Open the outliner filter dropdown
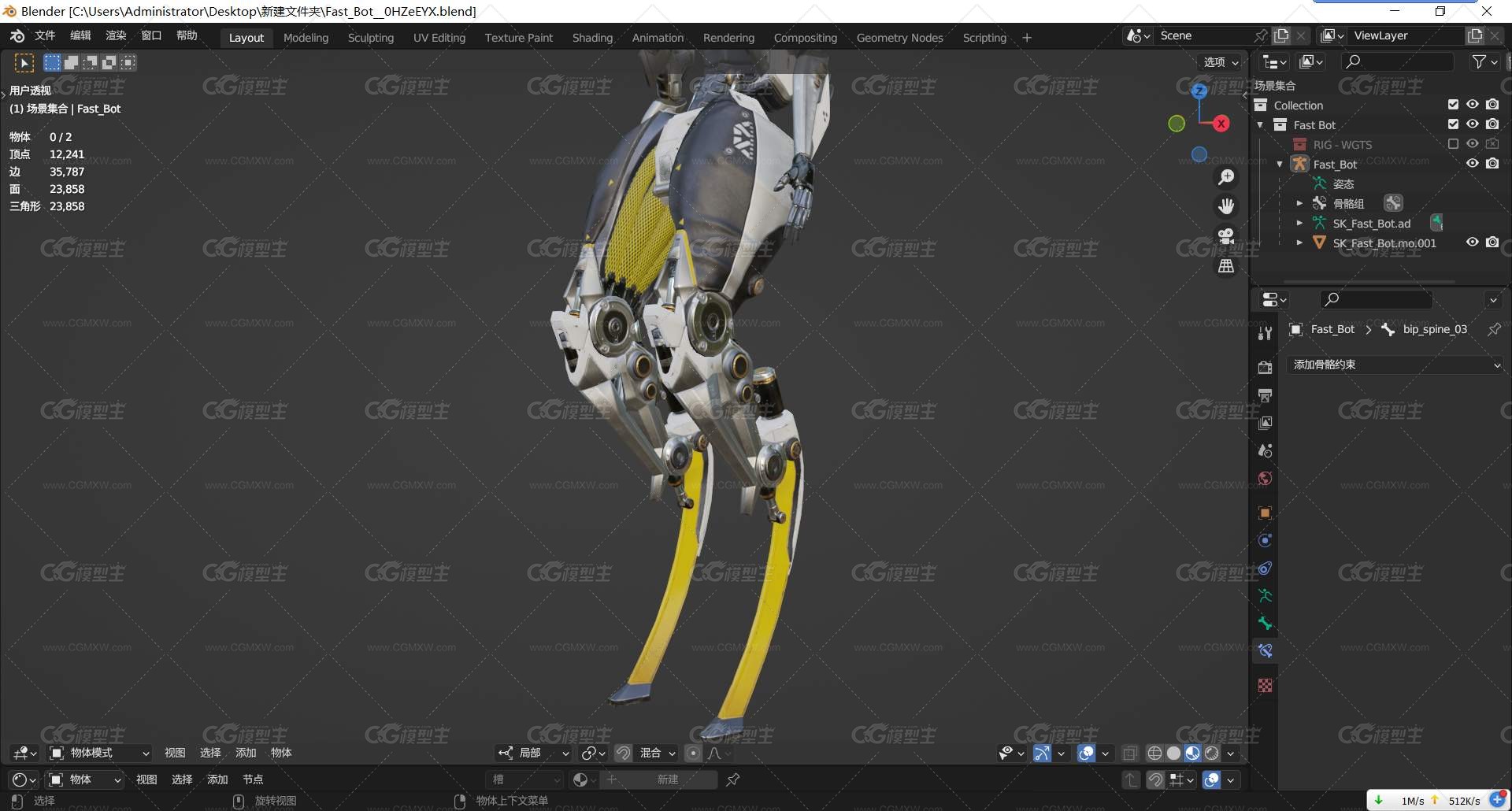Viewport: 1512px width, 811px height. pyautogui.click(x=1484, y=62)
